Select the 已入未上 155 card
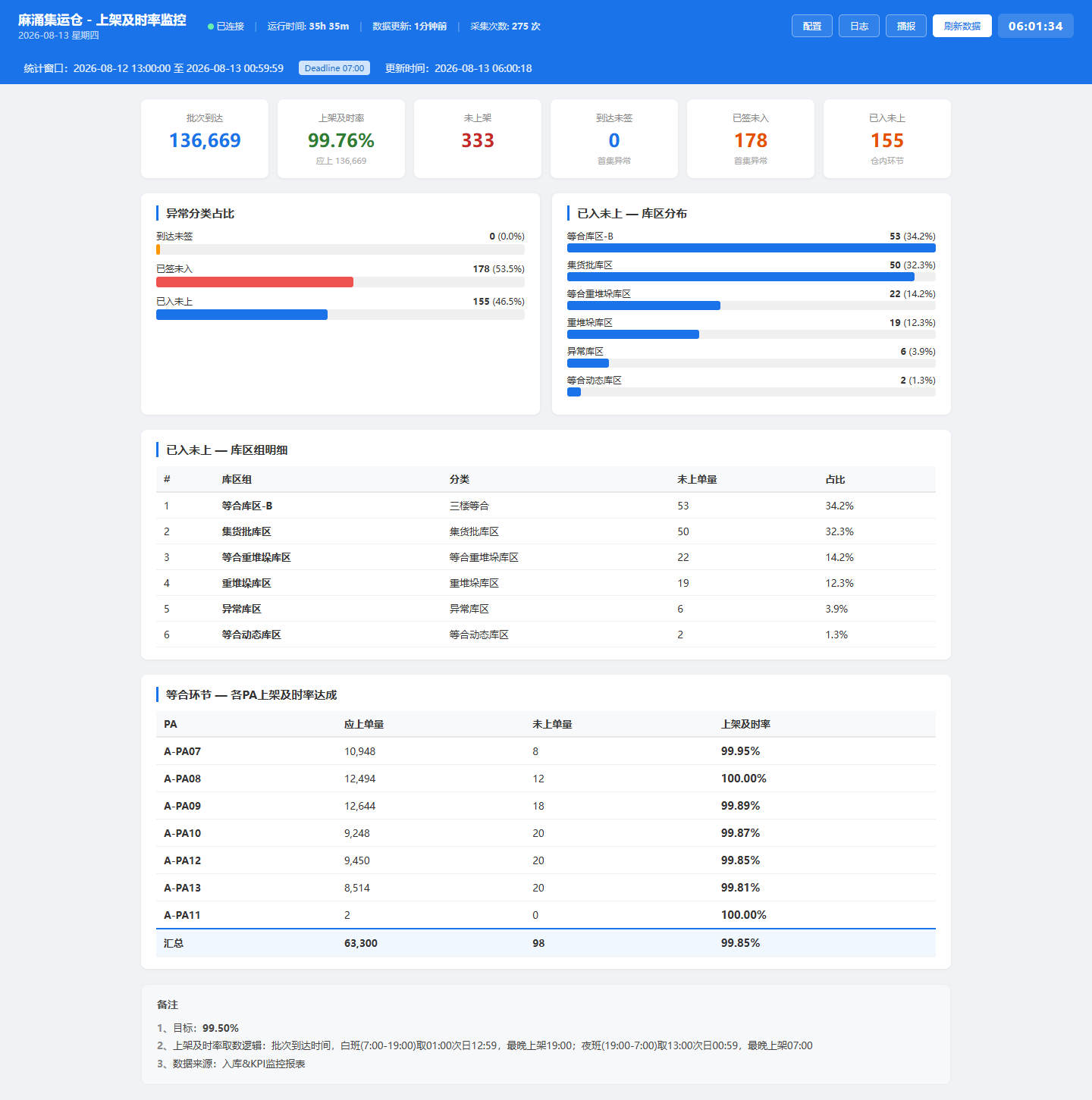 (x=887, y=139)
